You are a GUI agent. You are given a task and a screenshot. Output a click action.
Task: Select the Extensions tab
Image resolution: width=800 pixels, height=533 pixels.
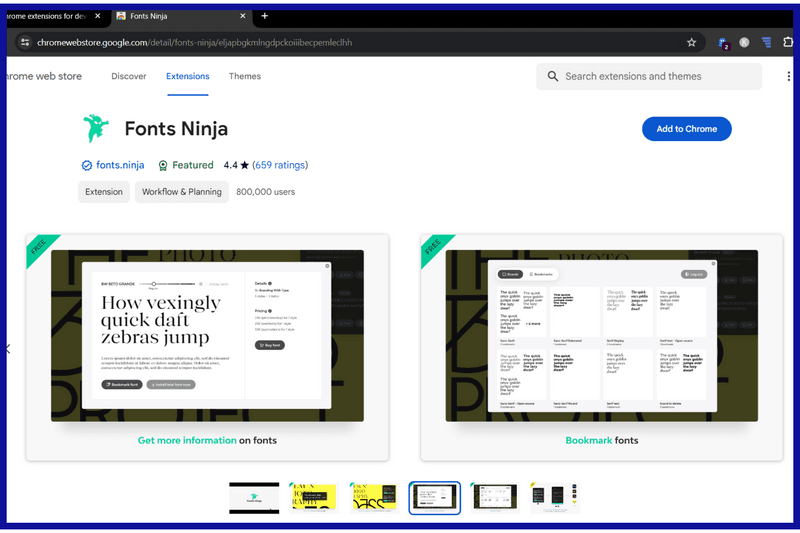pyautogui.click(x=188, y=76)
